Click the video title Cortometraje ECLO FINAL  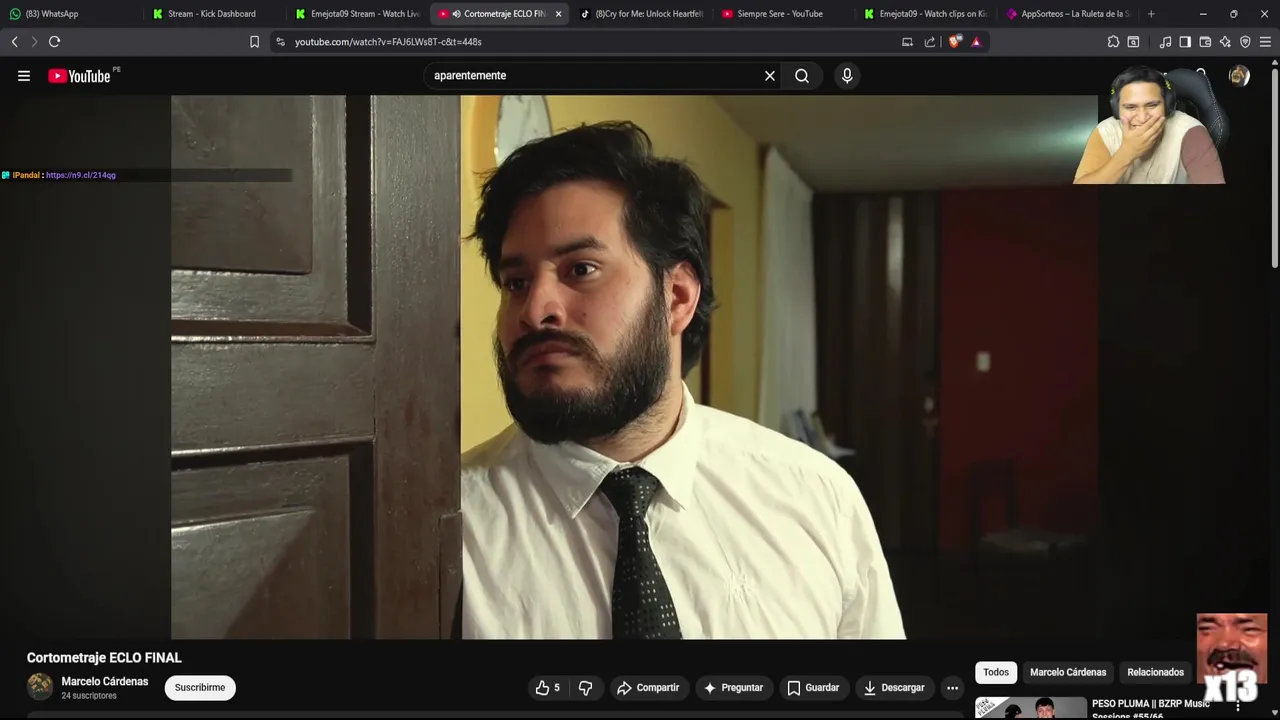(x=104, y=658)
